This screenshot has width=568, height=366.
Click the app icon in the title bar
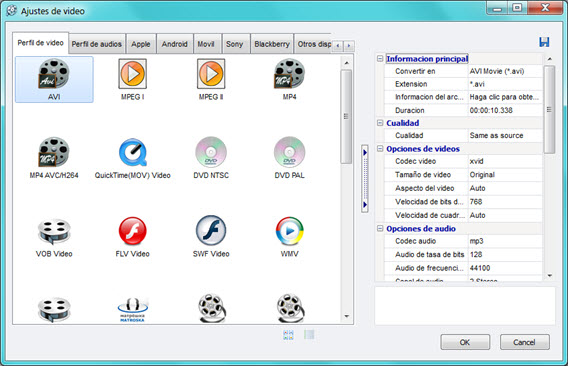[x=12, y=11]
